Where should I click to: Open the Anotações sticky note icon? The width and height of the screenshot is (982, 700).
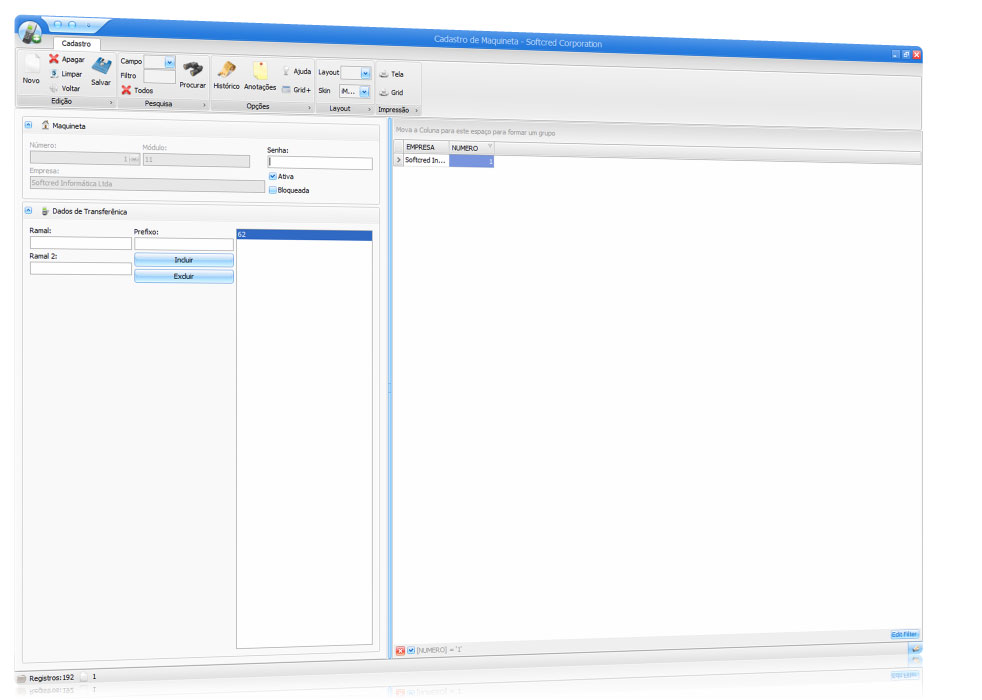pos(260,72)
